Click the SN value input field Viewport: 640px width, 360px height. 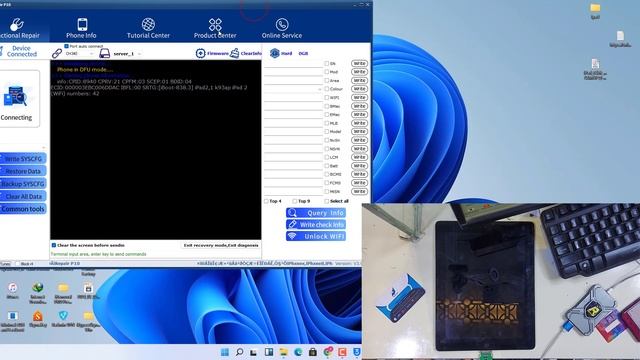coord(293,64)
